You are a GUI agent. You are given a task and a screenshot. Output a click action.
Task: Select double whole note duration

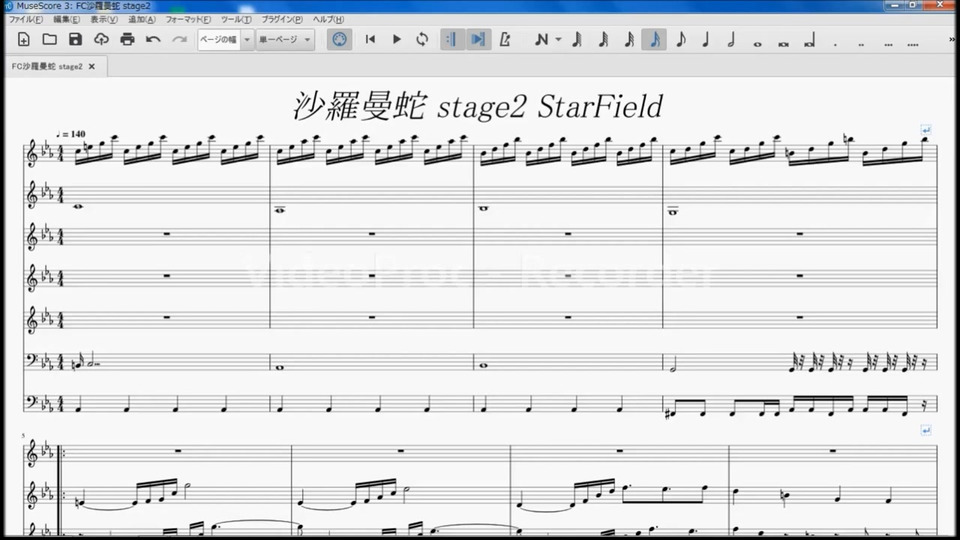pyautogui.click(x=783, y=43)
